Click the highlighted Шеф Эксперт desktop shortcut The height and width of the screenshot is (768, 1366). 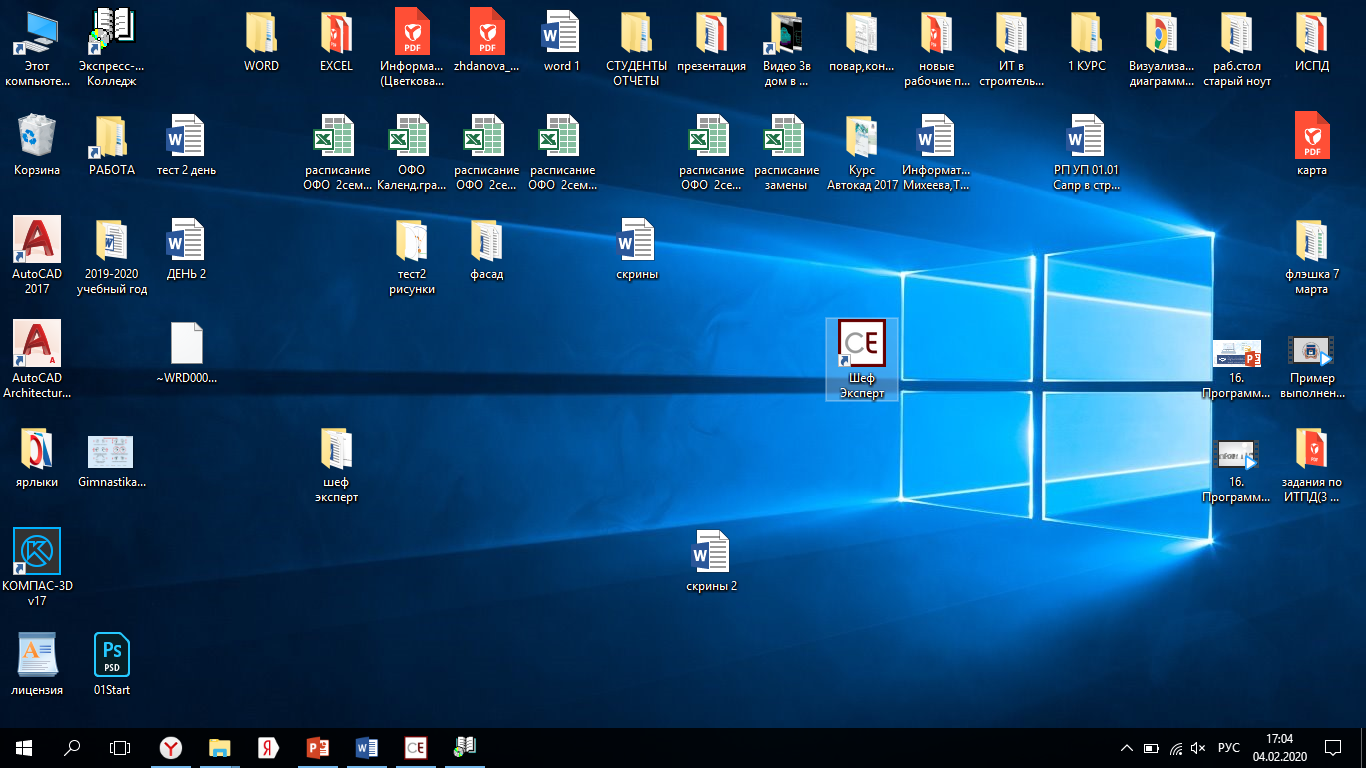pos(862,360)
